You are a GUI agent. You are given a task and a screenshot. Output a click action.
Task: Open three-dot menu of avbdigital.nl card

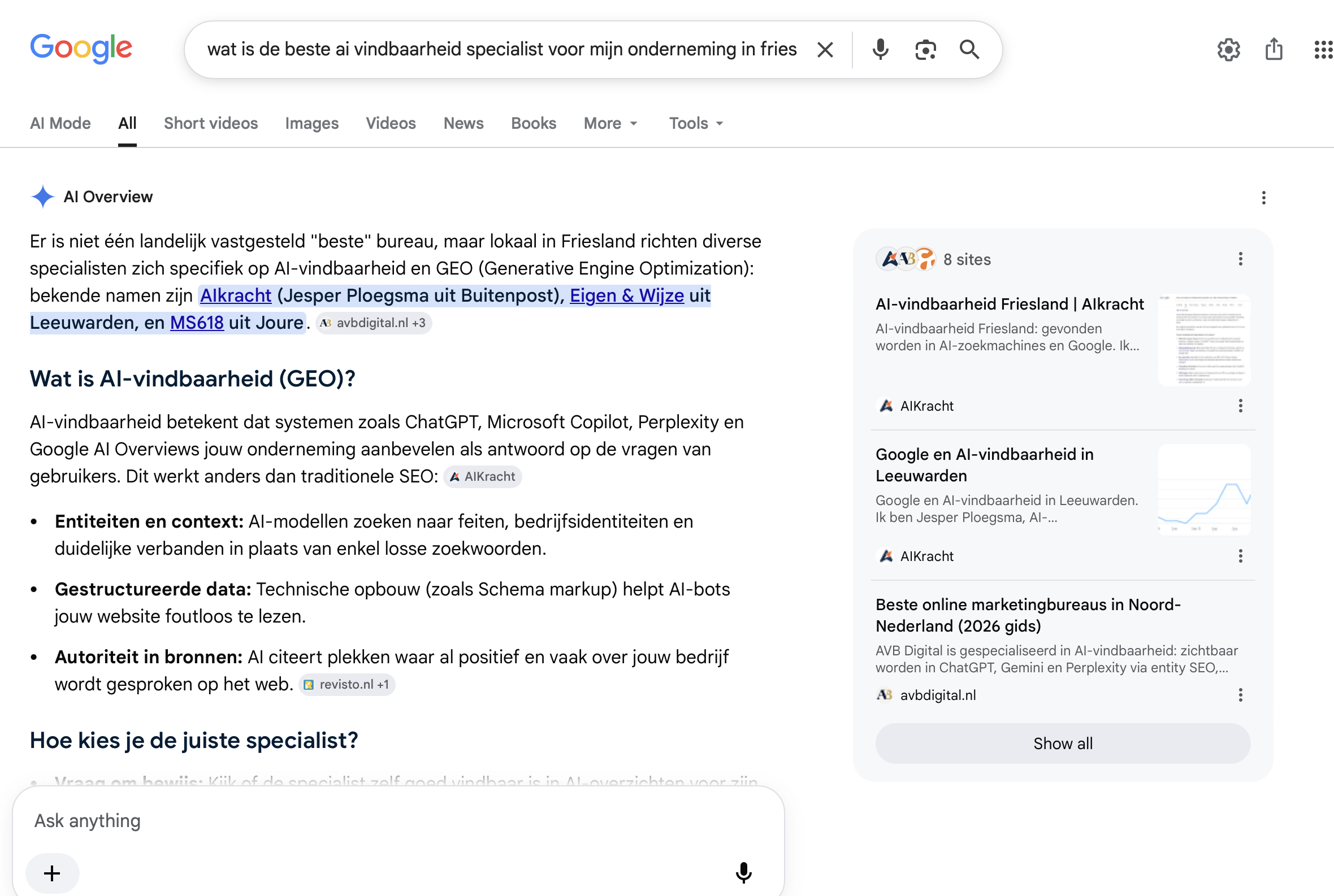[x=1240, y=695]
